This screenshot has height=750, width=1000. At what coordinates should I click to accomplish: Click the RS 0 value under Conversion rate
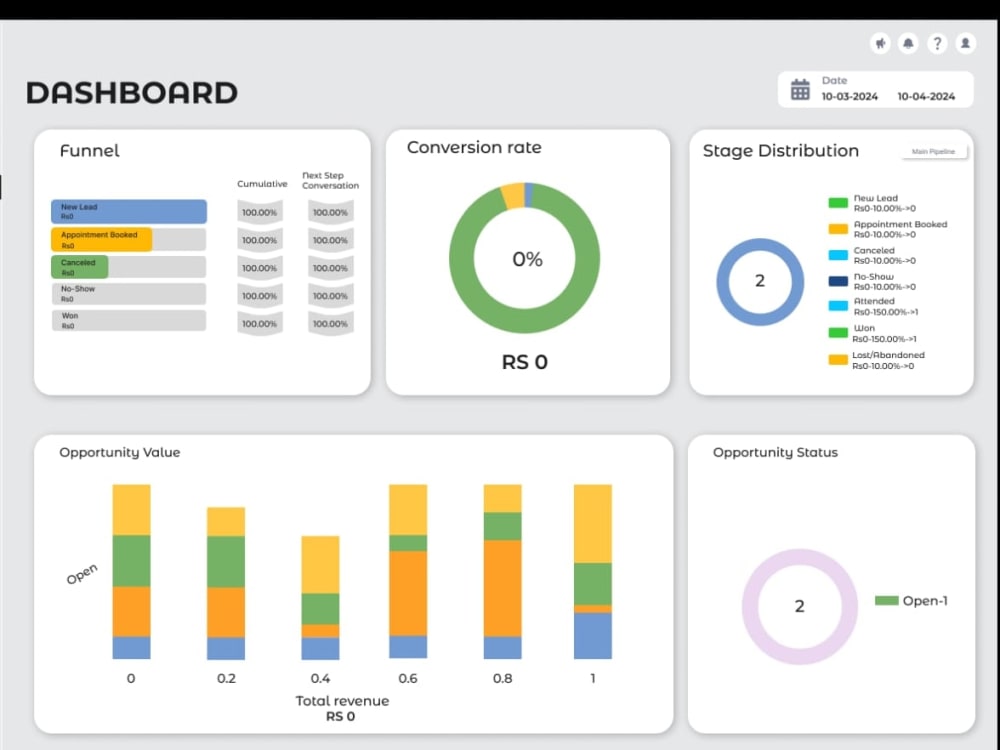coord(525,362)
